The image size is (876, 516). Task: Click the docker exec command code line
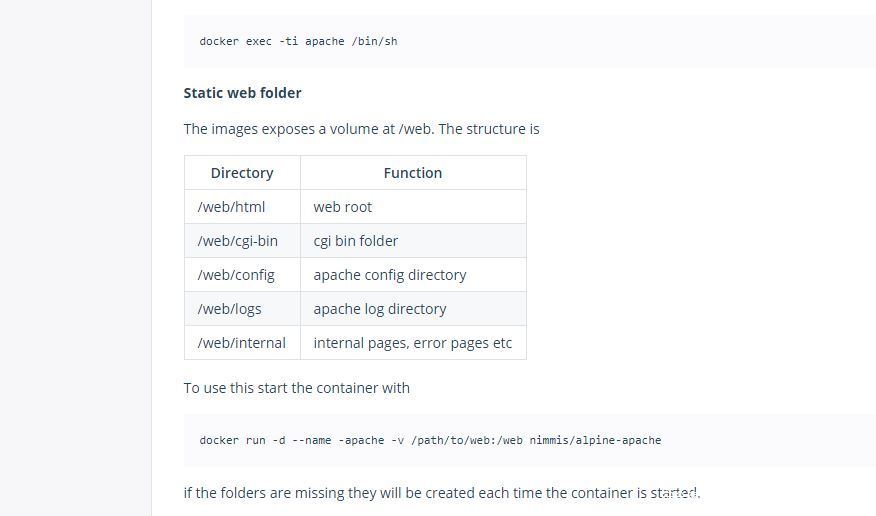pos(298,41)
